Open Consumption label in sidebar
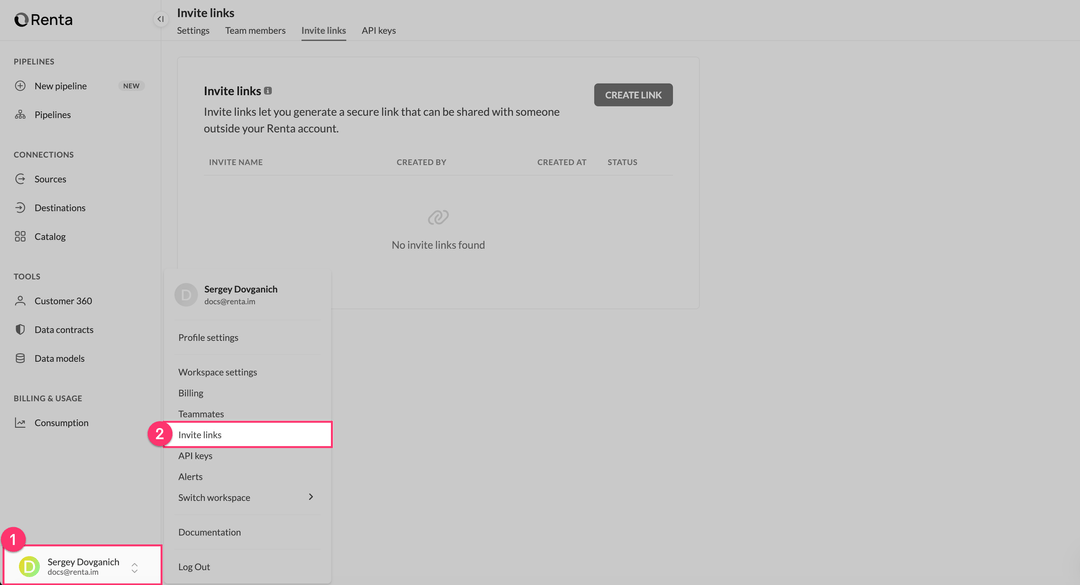This screenshot has height=585, width=1080. tap(61, 422)
